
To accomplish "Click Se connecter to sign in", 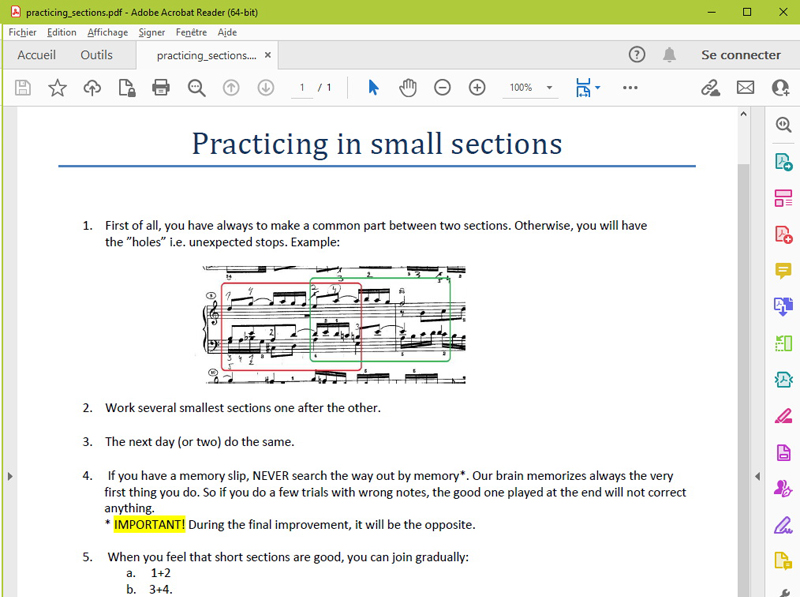I will tap(741, 55).
